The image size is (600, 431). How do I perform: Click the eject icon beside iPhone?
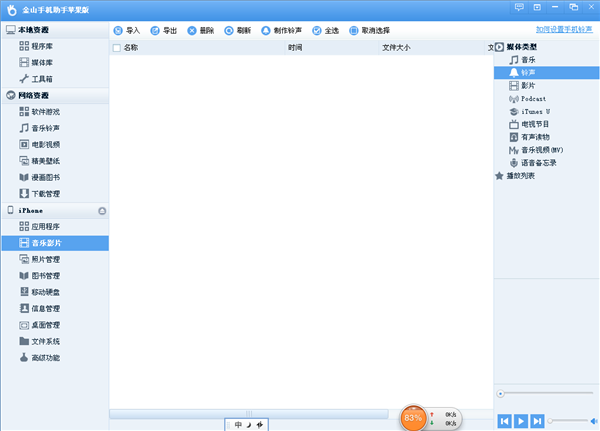coord(102,211)
